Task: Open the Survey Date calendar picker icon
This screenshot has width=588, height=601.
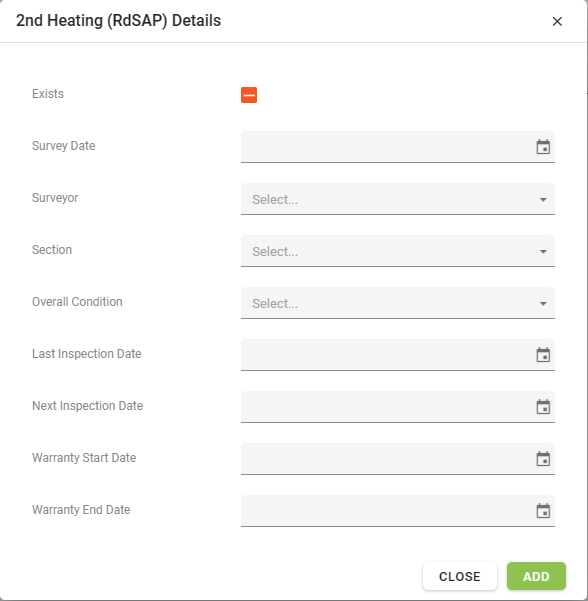Action: [543, 147]
